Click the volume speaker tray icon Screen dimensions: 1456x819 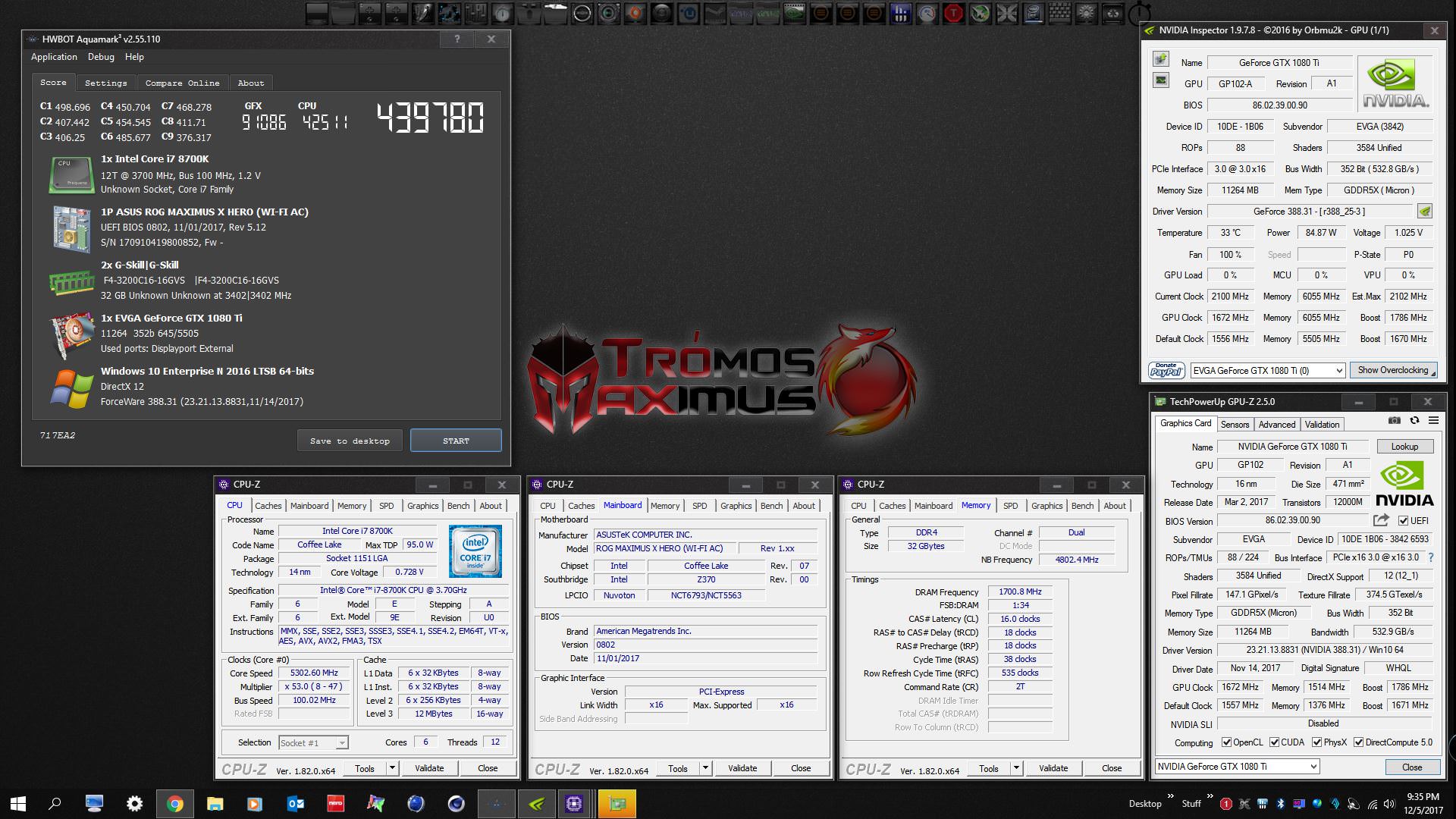click(1391, 804)
